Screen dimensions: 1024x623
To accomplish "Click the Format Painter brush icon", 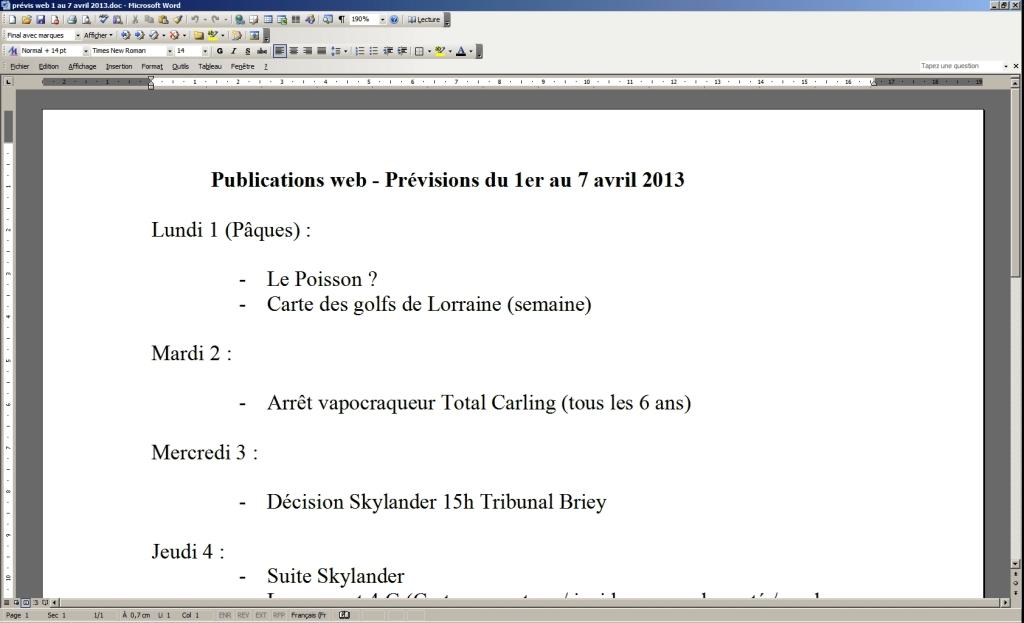I will coord(177,19).
